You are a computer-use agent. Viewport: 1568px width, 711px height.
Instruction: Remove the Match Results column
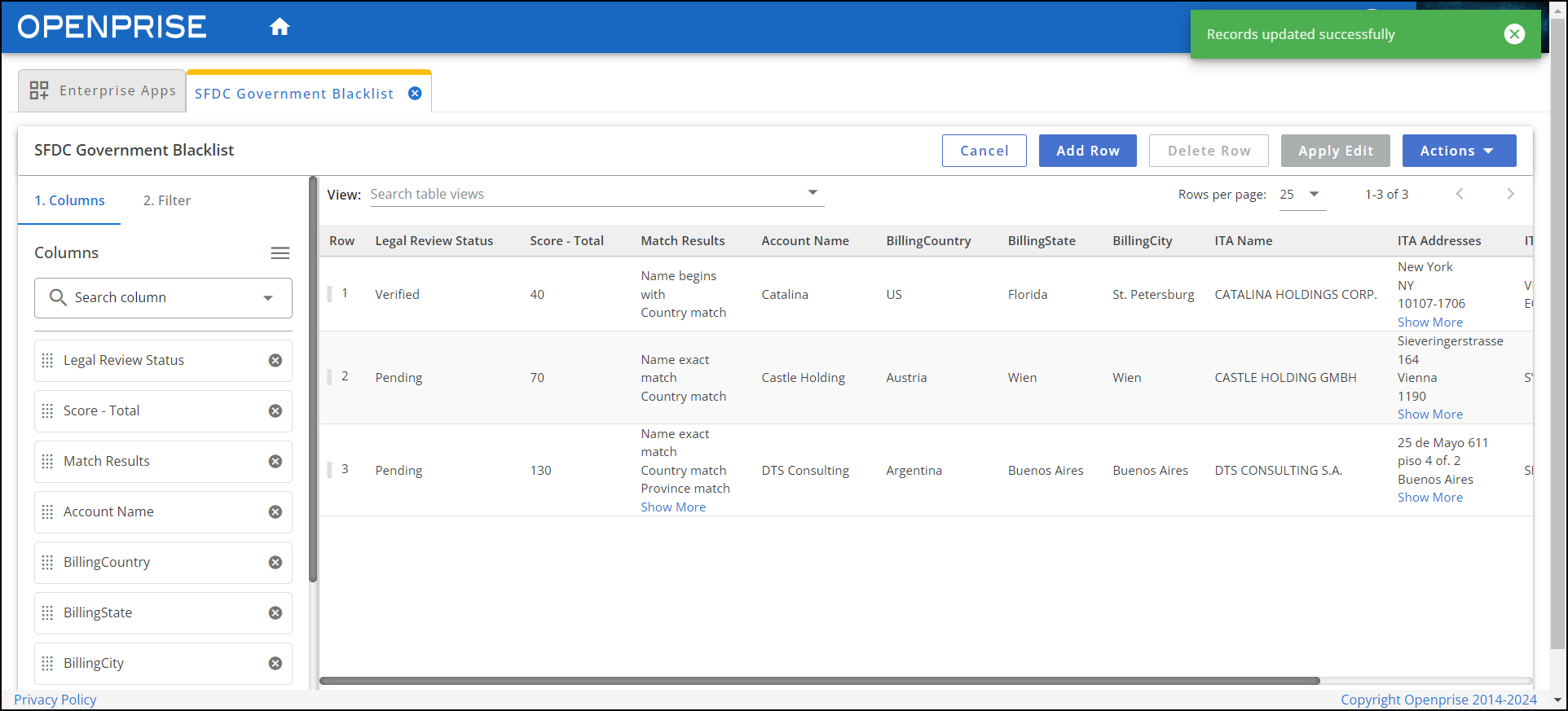pos(275,462)
